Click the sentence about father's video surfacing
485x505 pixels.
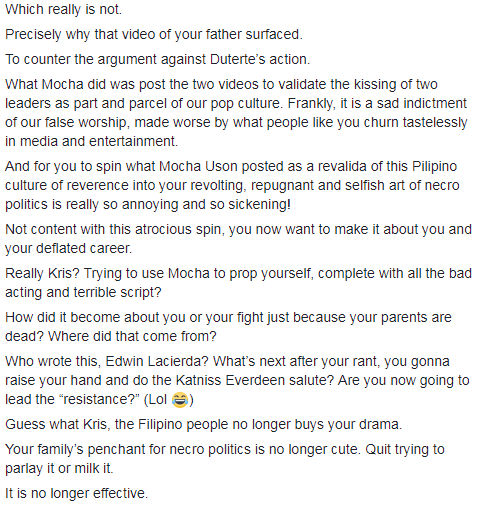pos(154,34)
